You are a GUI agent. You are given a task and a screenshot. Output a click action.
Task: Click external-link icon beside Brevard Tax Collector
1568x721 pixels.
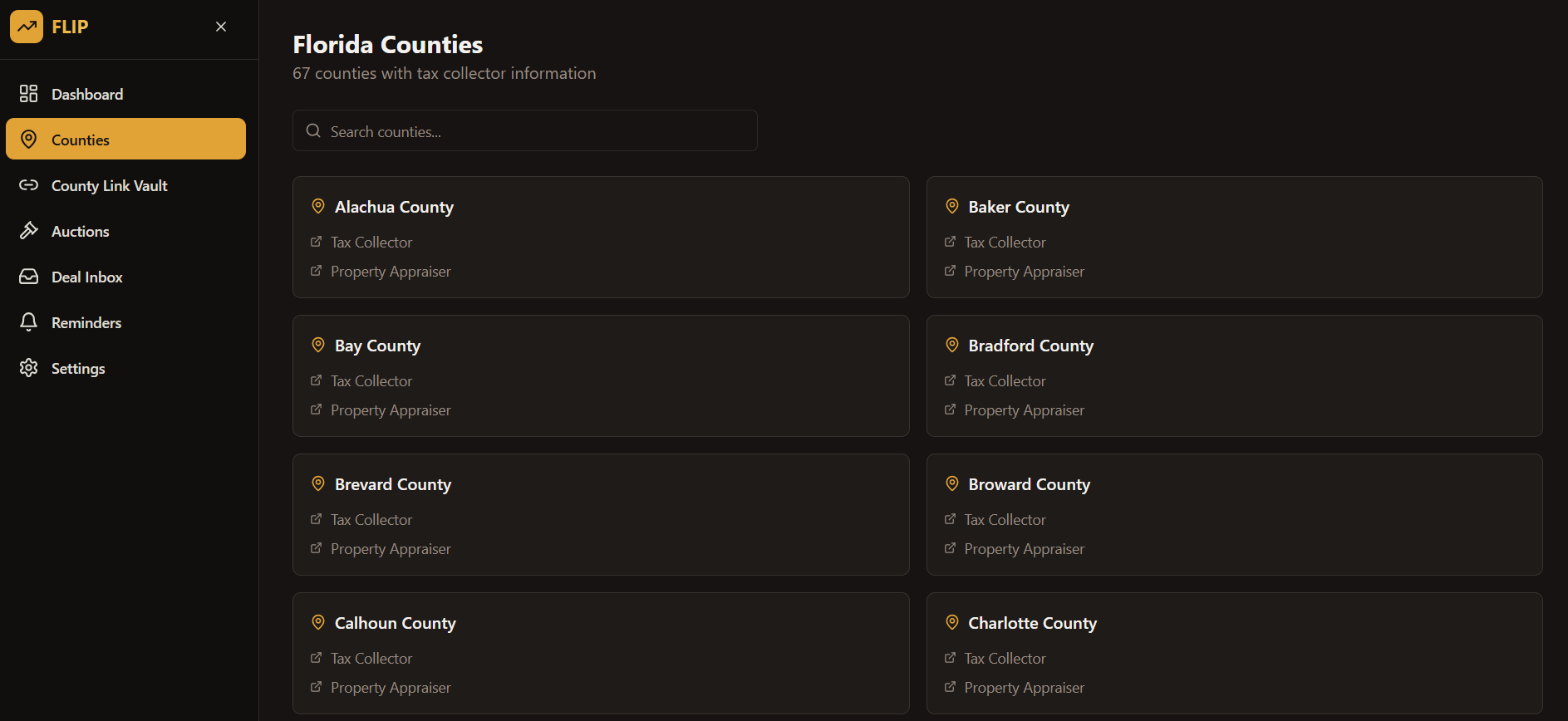coord(316,519)
